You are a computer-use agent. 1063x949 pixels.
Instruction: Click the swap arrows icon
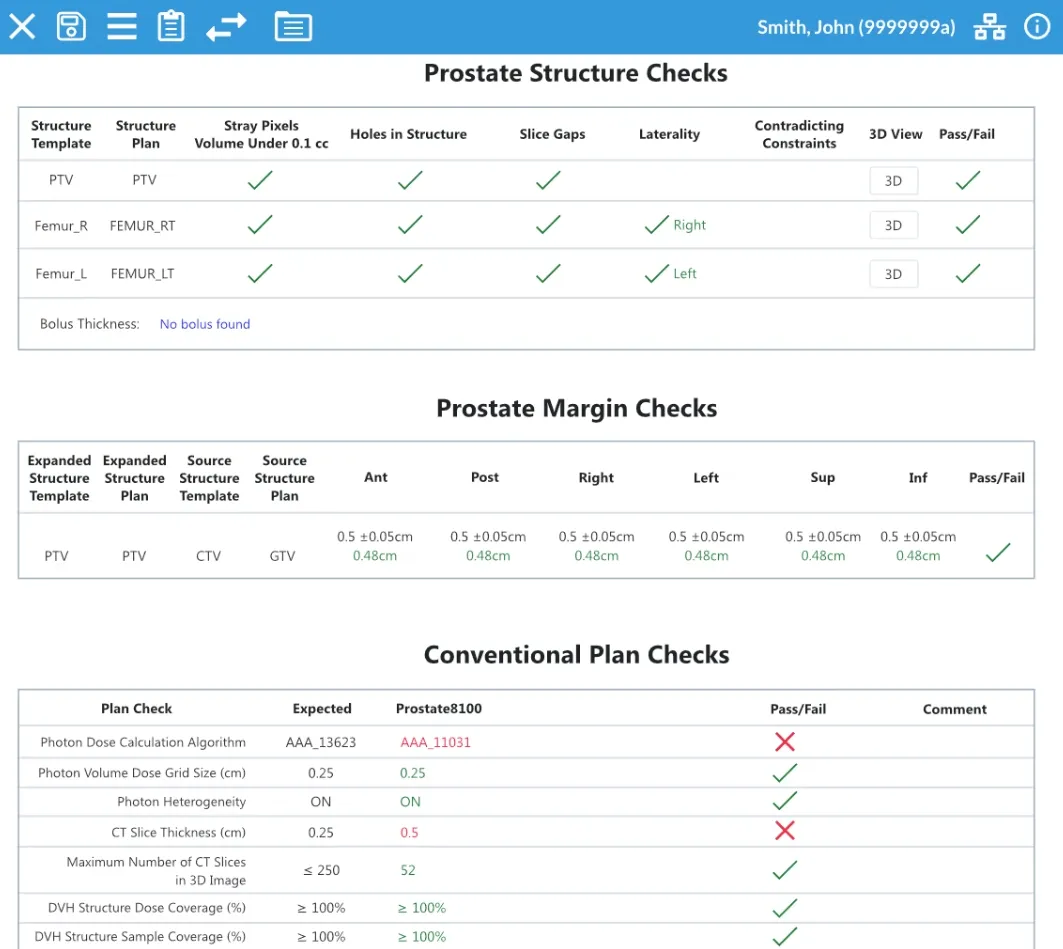point(226,27)
